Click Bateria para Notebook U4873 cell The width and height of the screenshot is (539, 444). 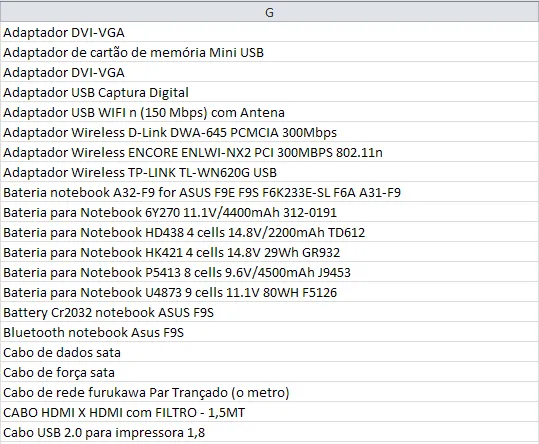tap(270, 292)
